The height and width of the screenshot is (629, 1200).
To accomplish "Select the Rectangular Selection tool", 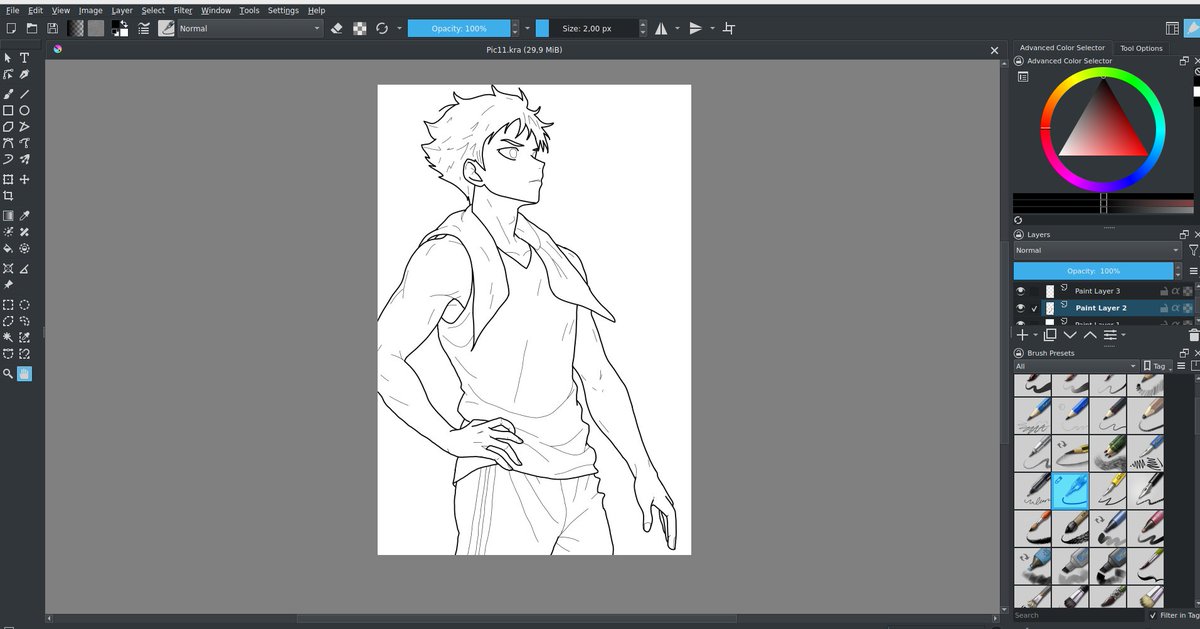I will [x=8, y=305].
